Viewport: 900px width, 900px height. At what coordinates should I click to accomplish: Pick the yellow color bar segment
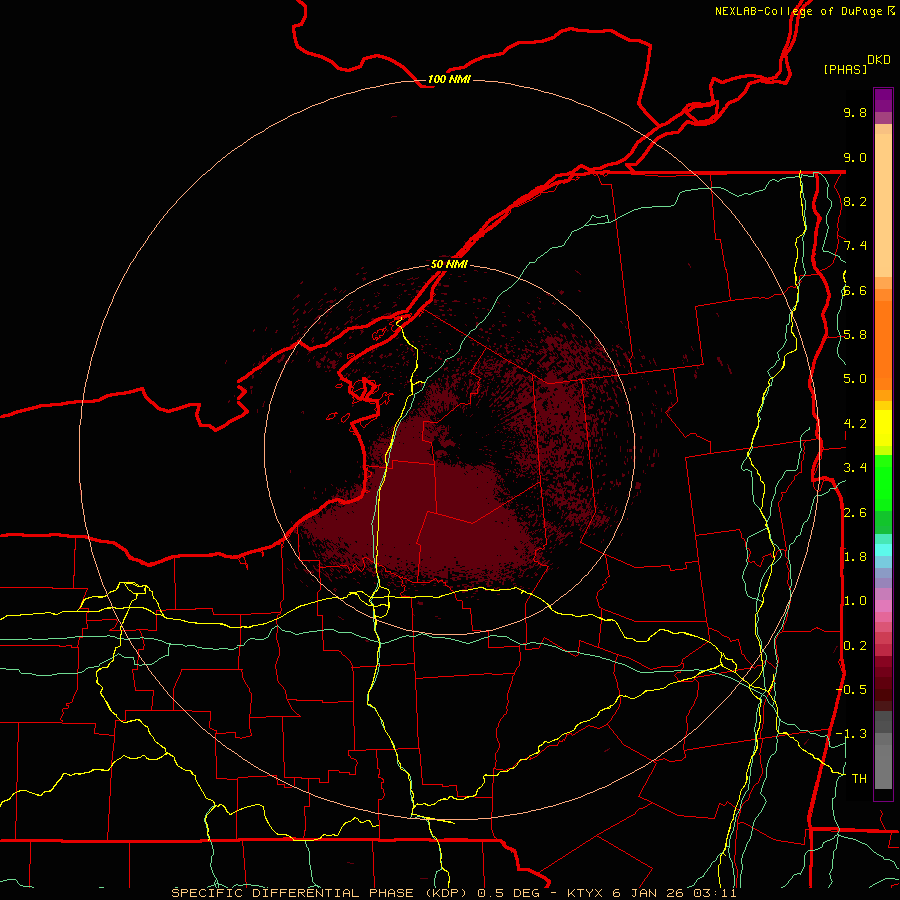pyautogui.click(x=883, y=428)
